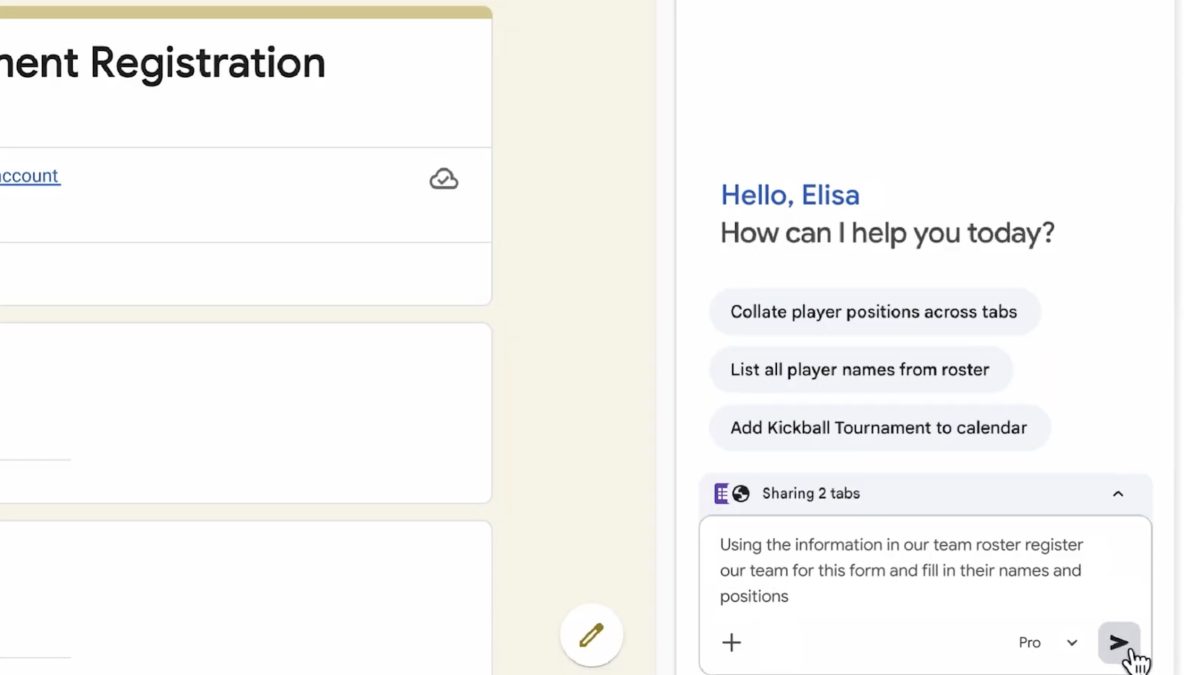Collapse the Sharing 2 tabs panel
The image size is (1200, 675).
point(1118,493)
